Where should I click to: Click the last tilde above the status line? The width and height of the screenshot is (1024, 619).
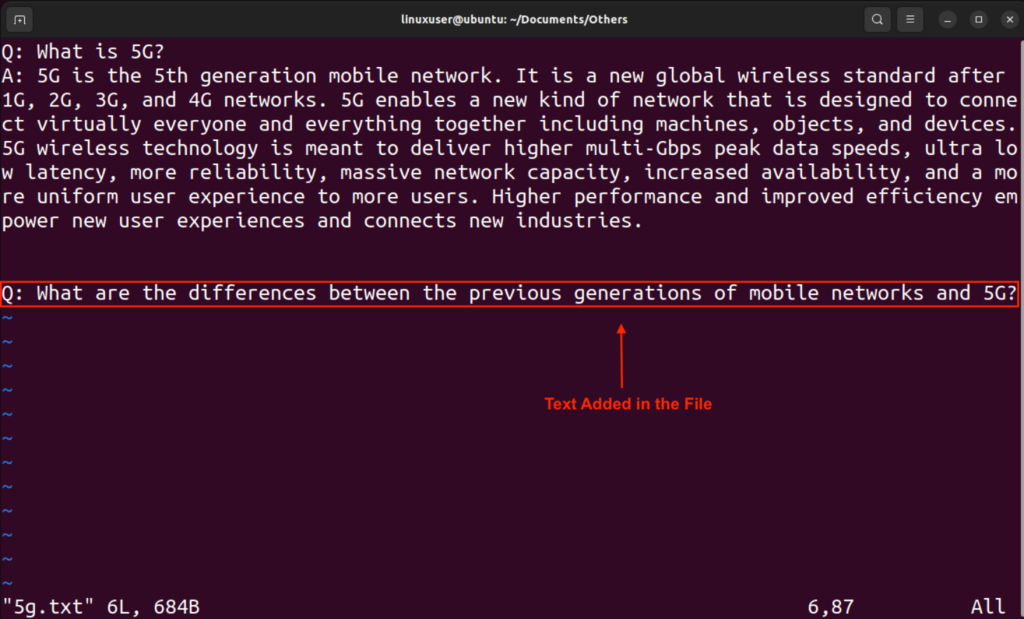click(x=7, y=582)
